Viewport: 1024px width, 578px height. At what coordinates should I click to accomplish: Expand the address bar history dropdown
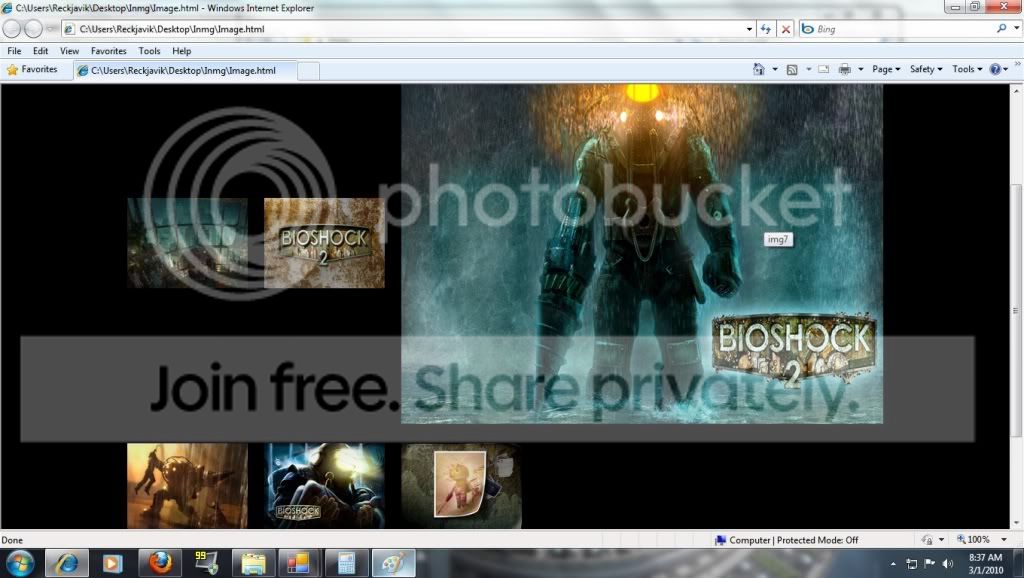[749, 29]
